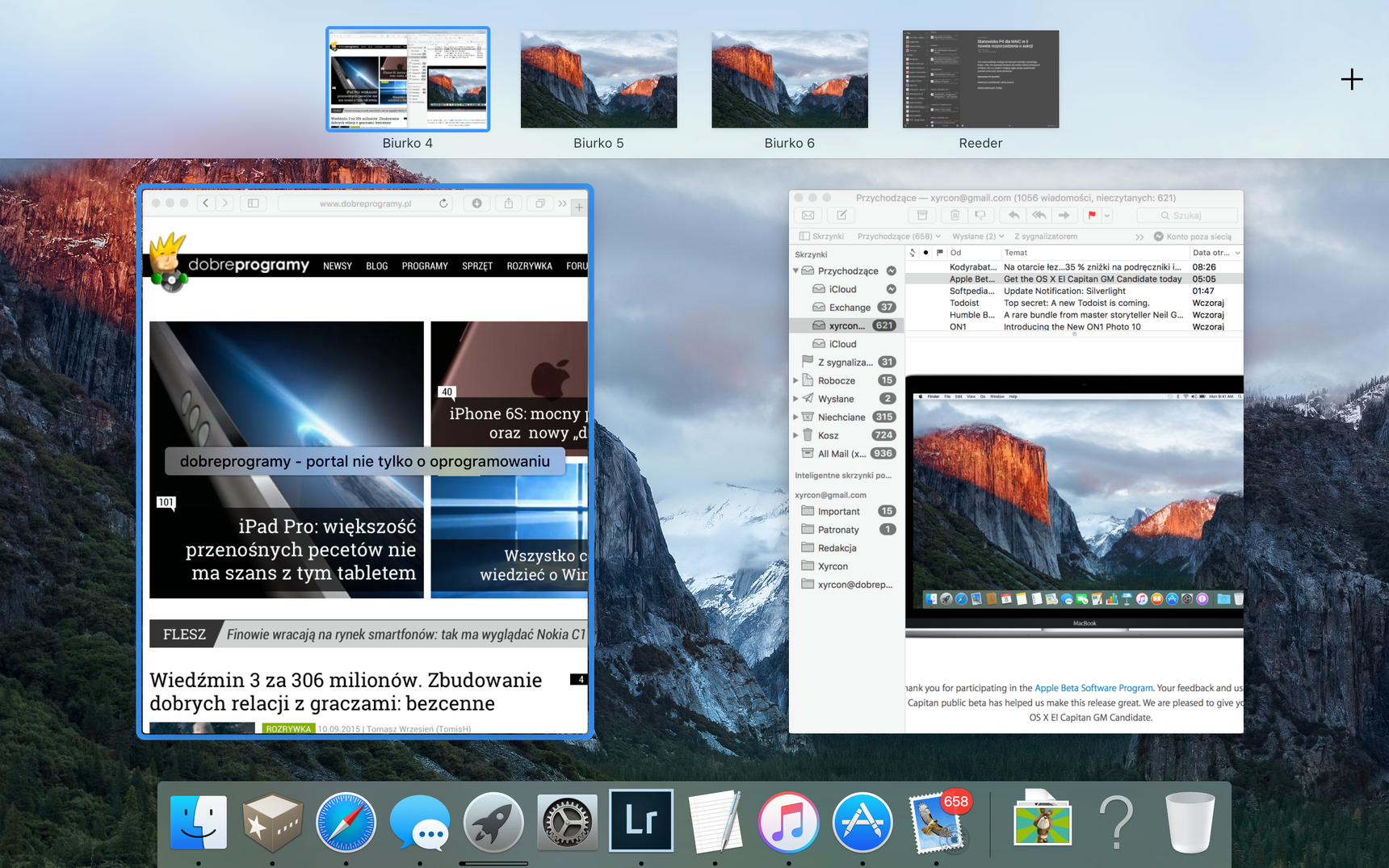
Task: Toggle Skrzynki mailbox list button in Mail
Action: 821,237
